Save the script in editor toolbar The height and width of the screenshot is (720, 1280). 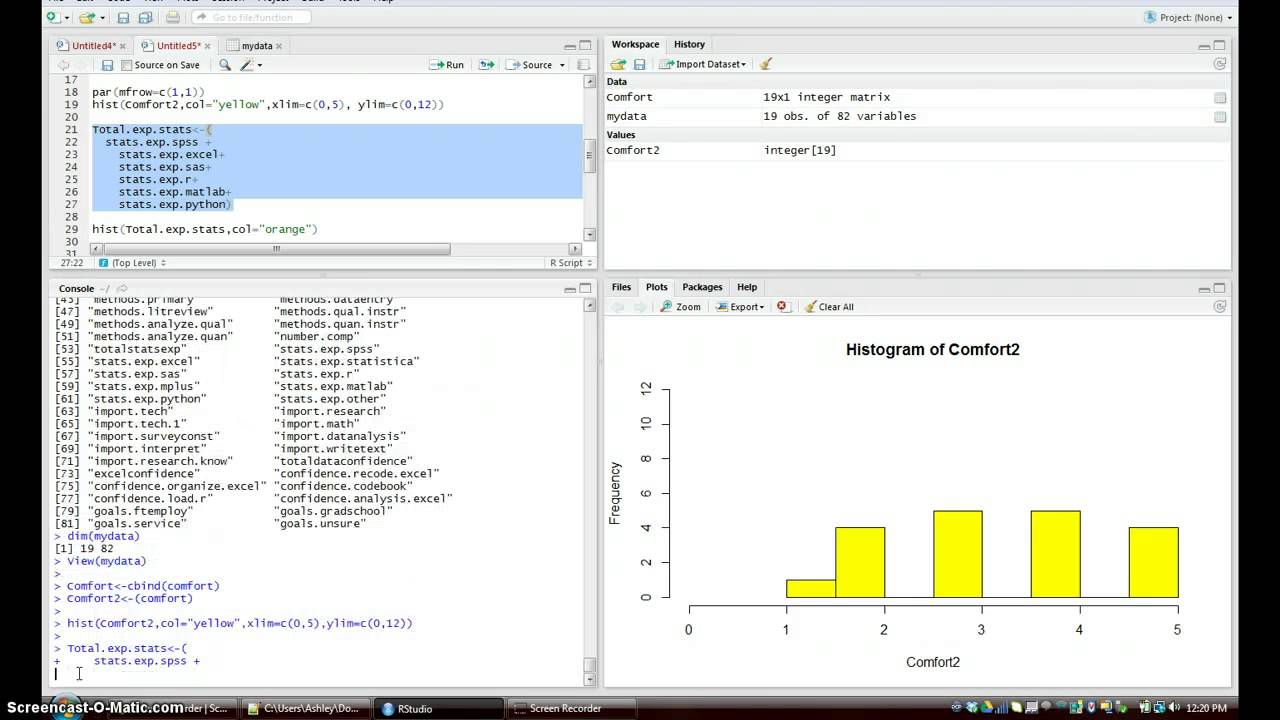[107, 65]
